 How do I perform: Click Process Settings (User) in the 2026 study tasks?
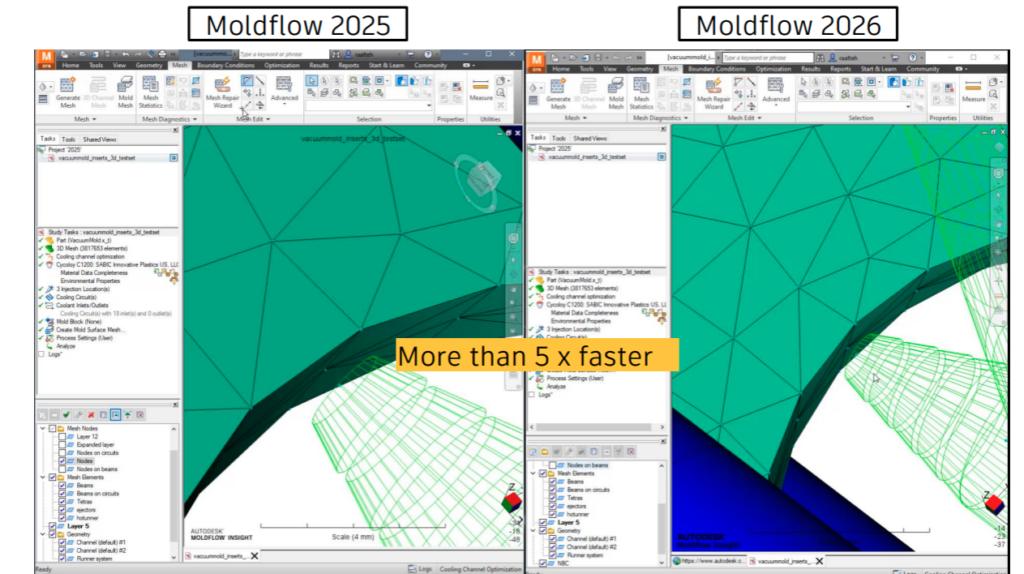(575, 378)
